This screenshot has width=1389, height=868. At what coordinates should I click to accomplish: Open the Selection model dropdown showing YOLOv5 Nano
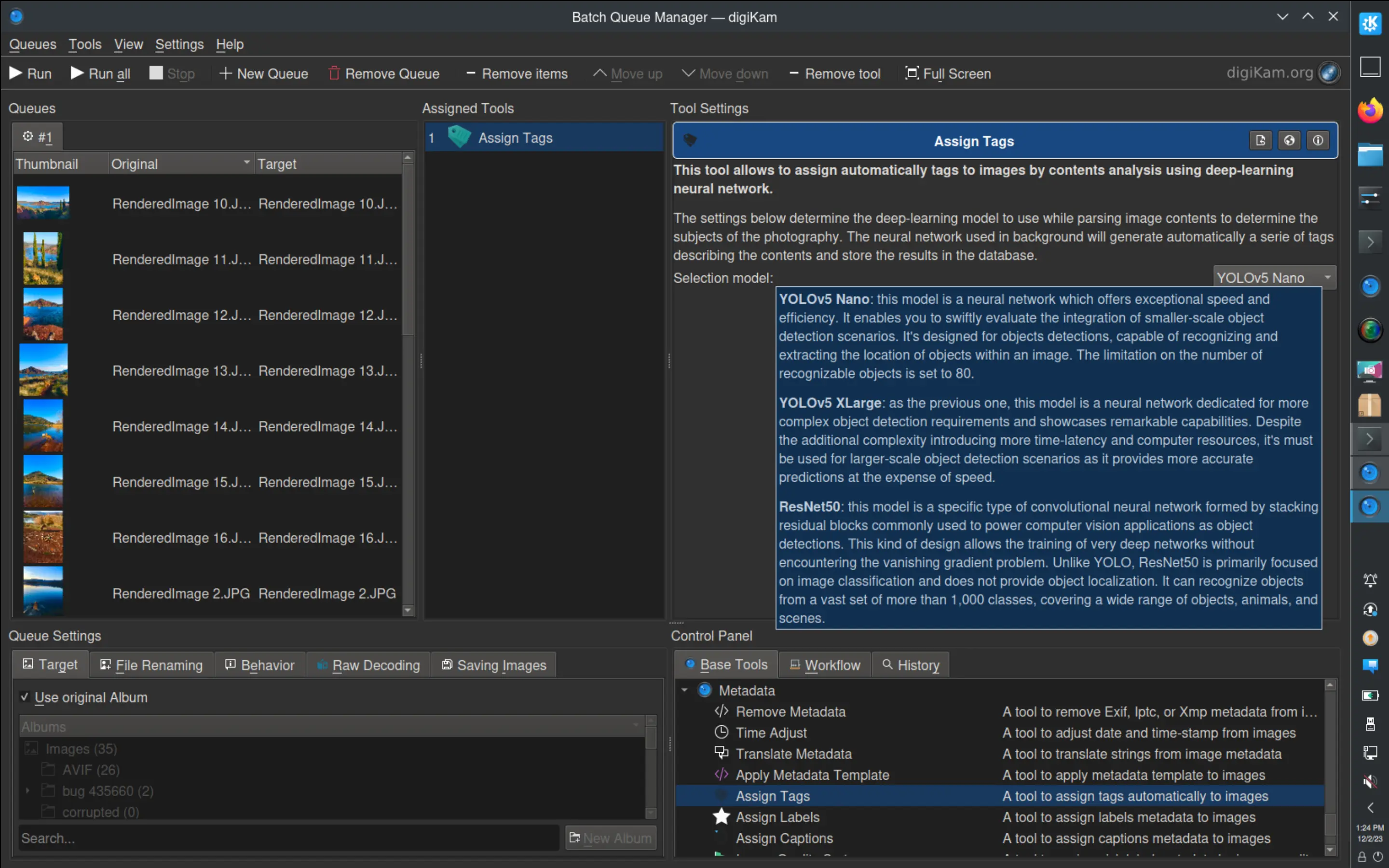[x=1274, y=277]
